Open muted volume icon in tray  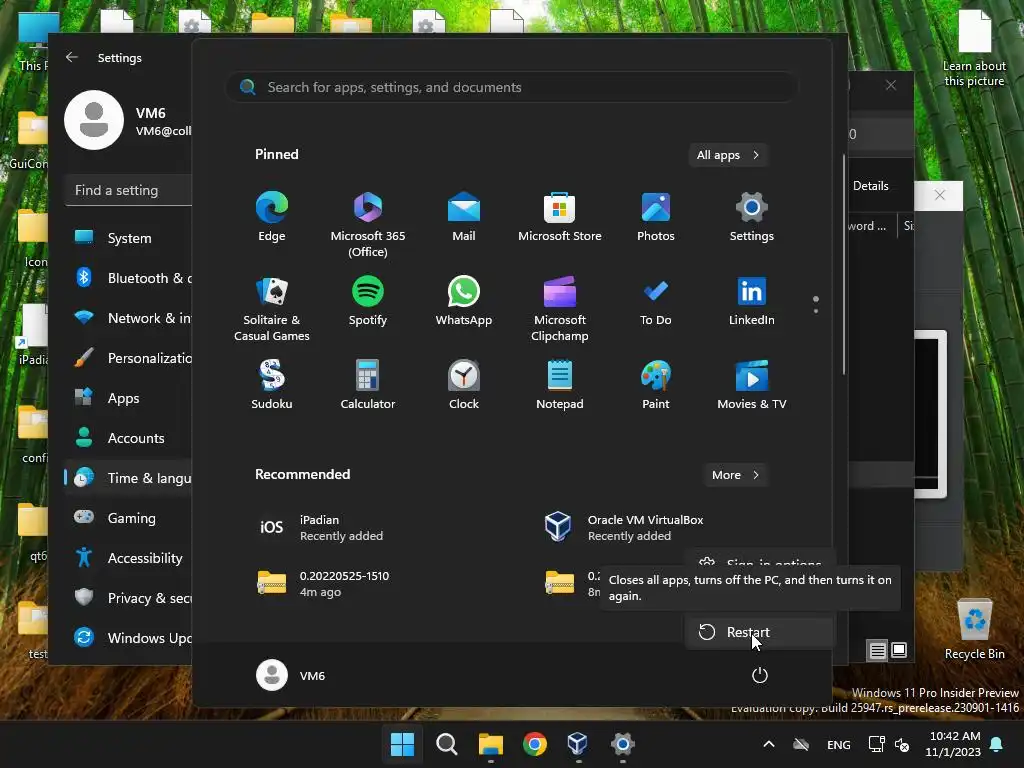coord(902,744)
